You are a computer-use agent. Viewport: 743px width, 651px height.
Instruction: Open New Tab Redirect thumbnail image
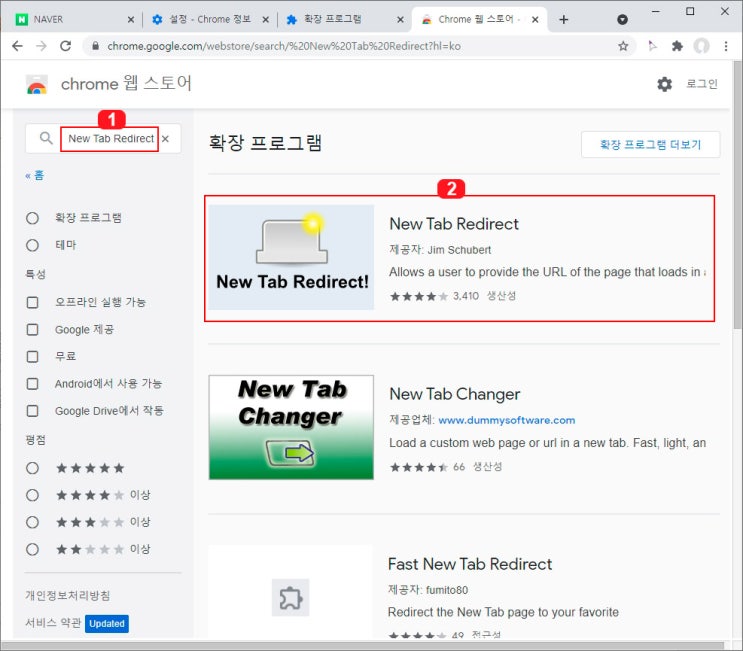(x=291, y=257)
